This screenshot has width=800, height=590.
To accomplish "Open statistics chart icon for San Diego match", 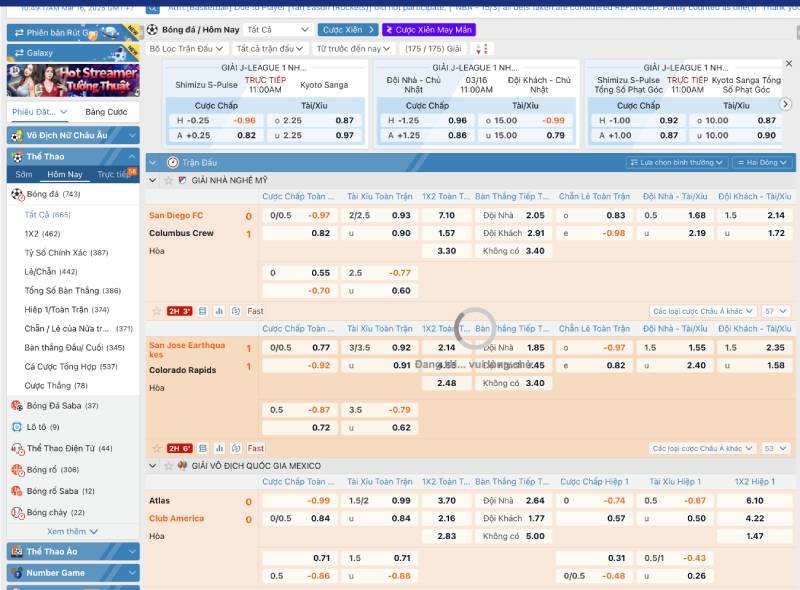I will click(x=218, y=311).
